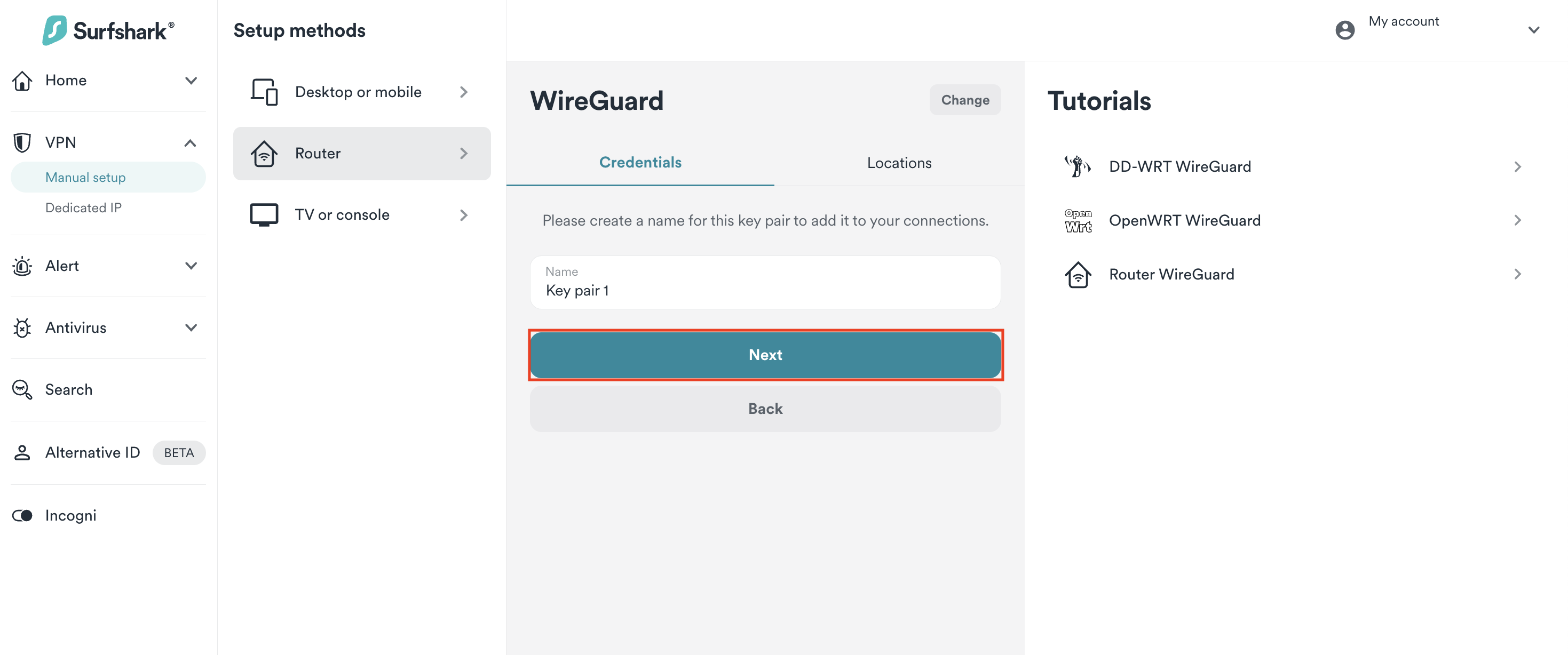Expand the Home sidebar section
Image resolution: width=1568 pixels, height=655 pixels.
pos(191,81)
